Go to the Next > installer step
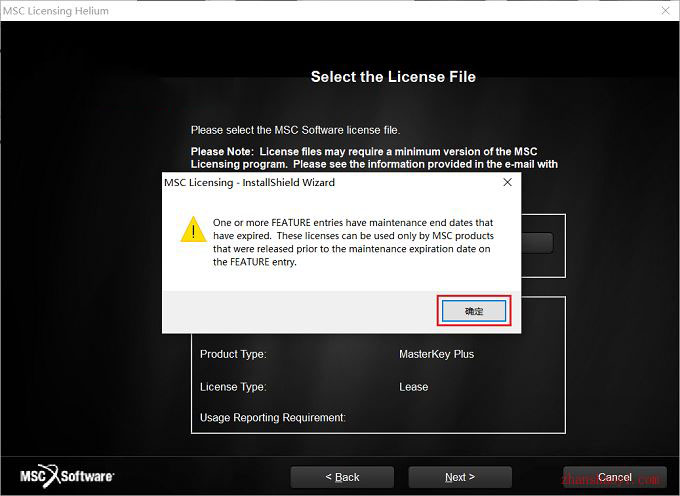680x496 pixels. click(x=460, y=477)
